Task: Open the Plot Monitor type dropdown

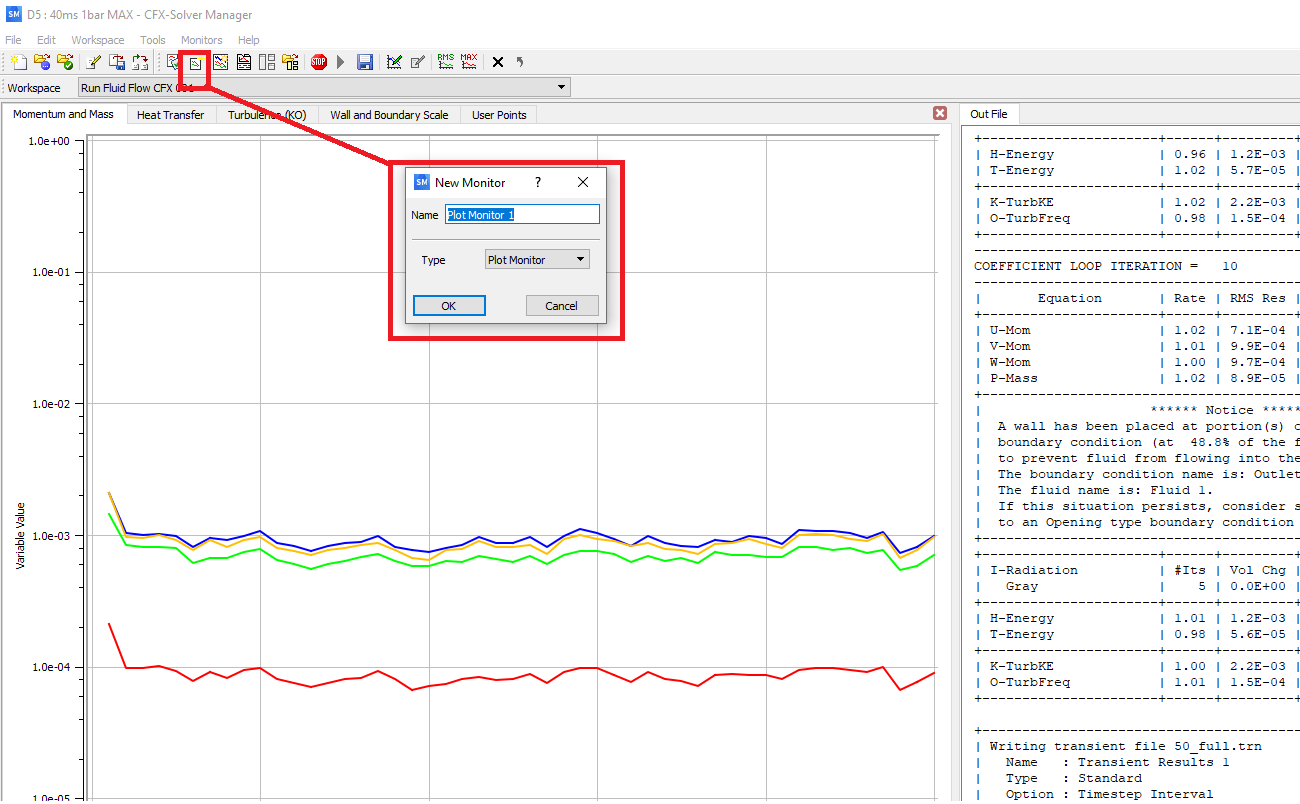Action: [x=536, y=259]
